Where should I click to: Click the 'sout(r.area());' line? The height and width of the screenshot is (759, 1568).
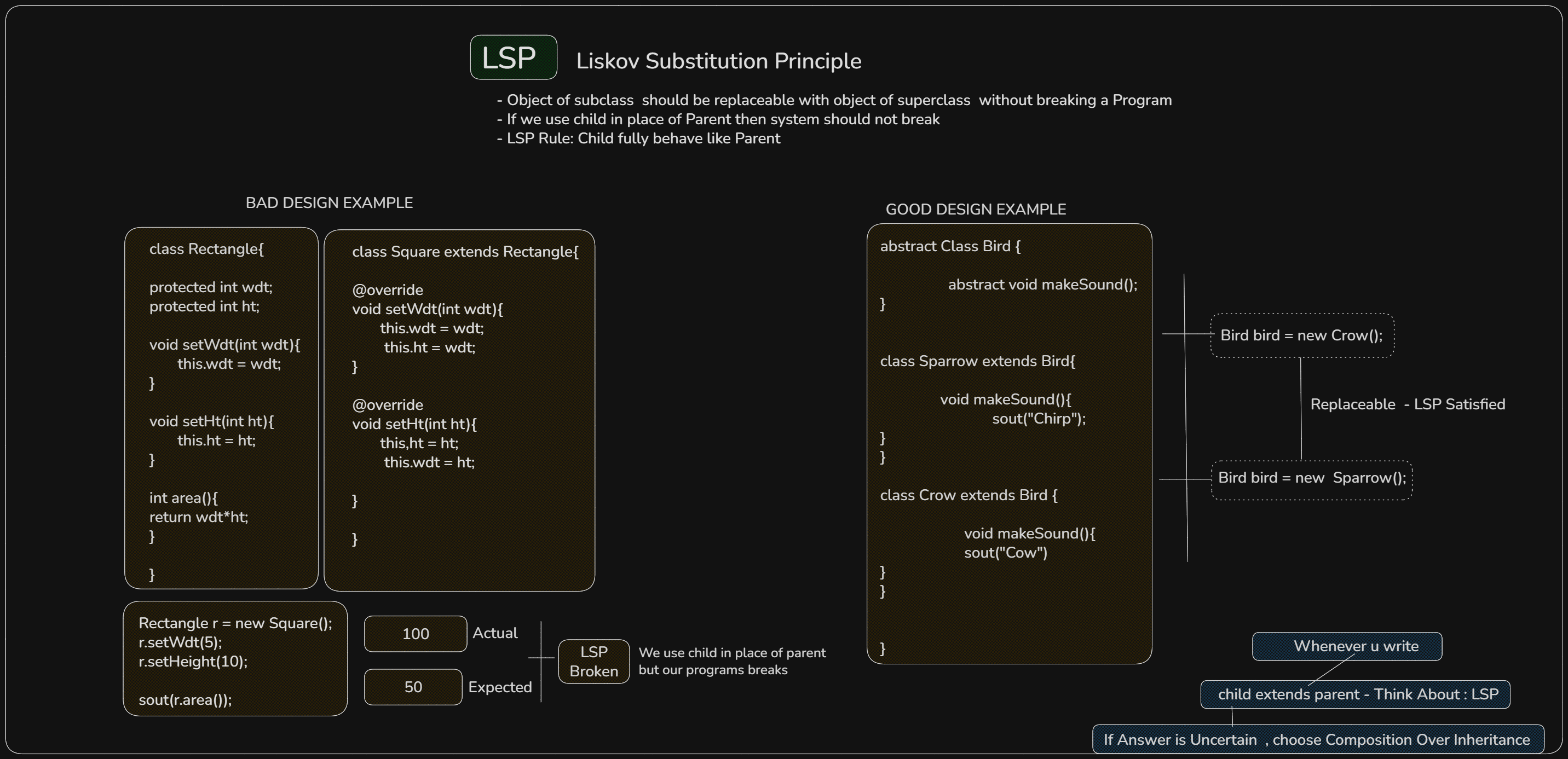(185, 700)
